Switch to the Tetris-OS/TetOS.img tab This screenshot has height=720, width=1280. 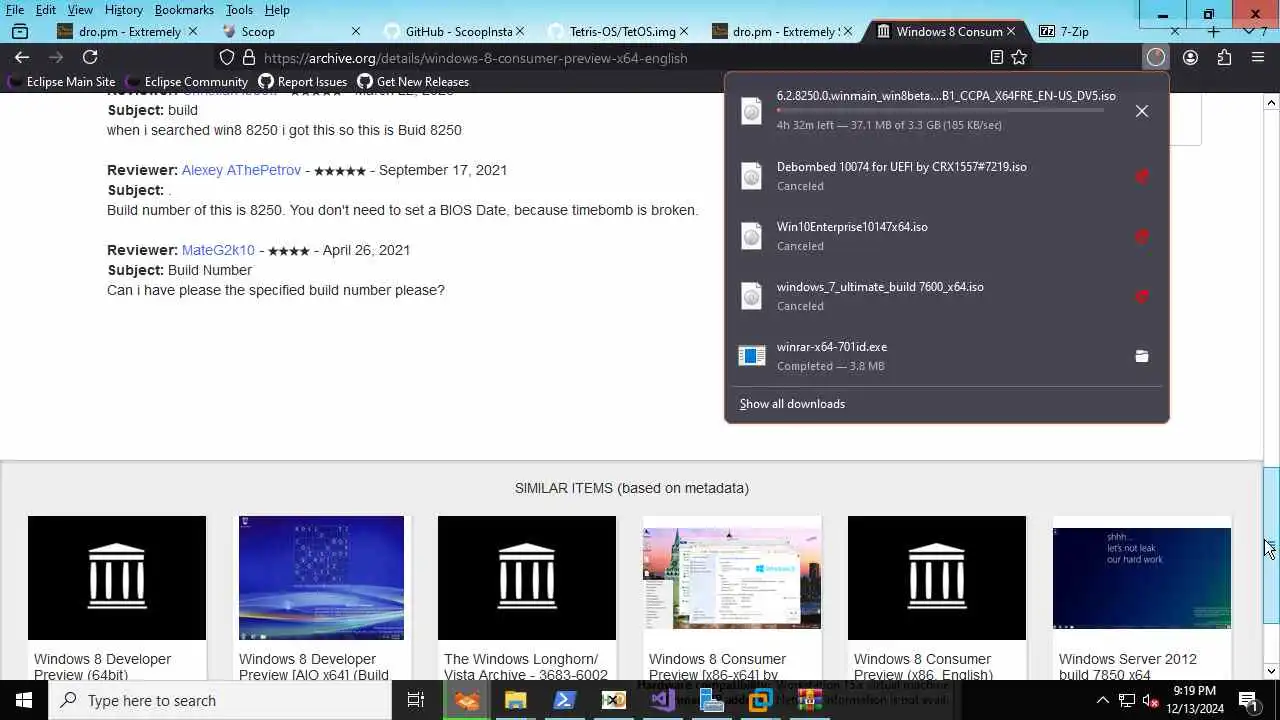pyautogui.click(x=618, y=31)
